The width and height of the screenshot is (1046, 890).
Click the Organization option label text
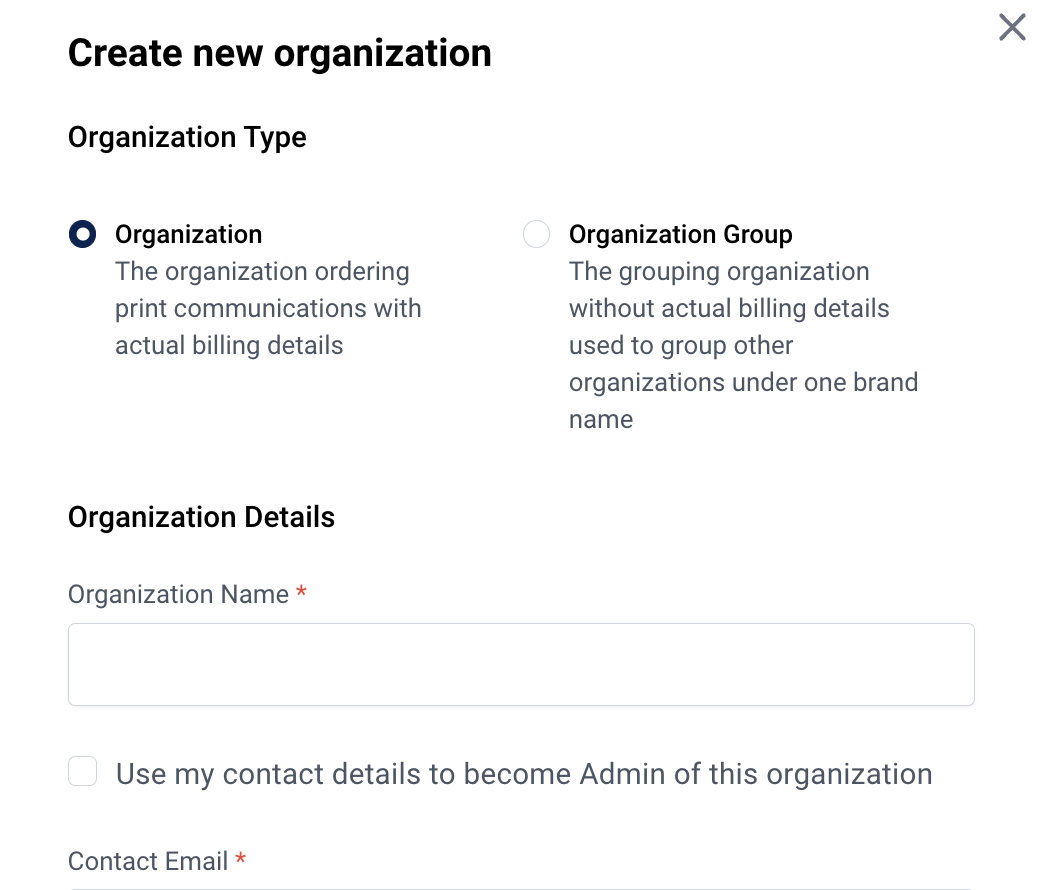[189, 235]
